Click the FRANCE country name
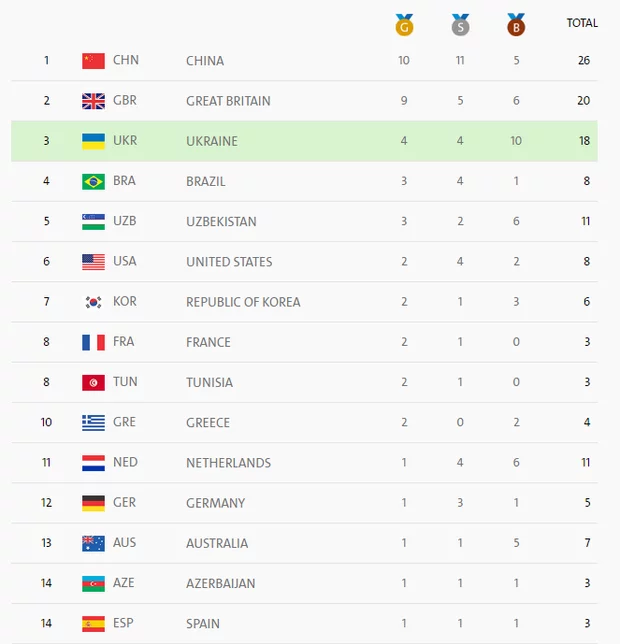620x644 pixels. (208, 342)
